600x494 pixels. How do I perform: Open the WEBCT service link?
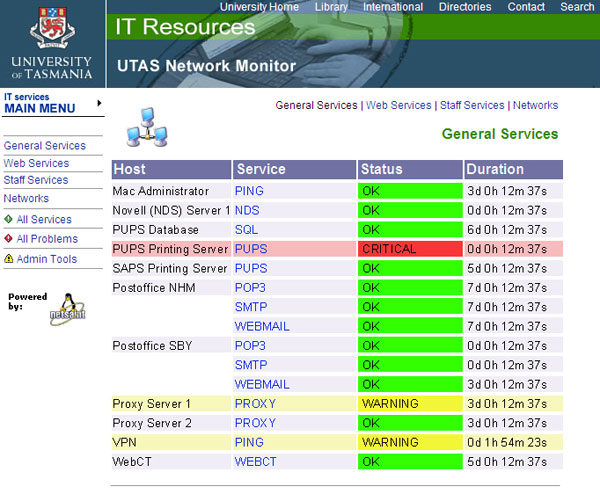click(255, 462)
